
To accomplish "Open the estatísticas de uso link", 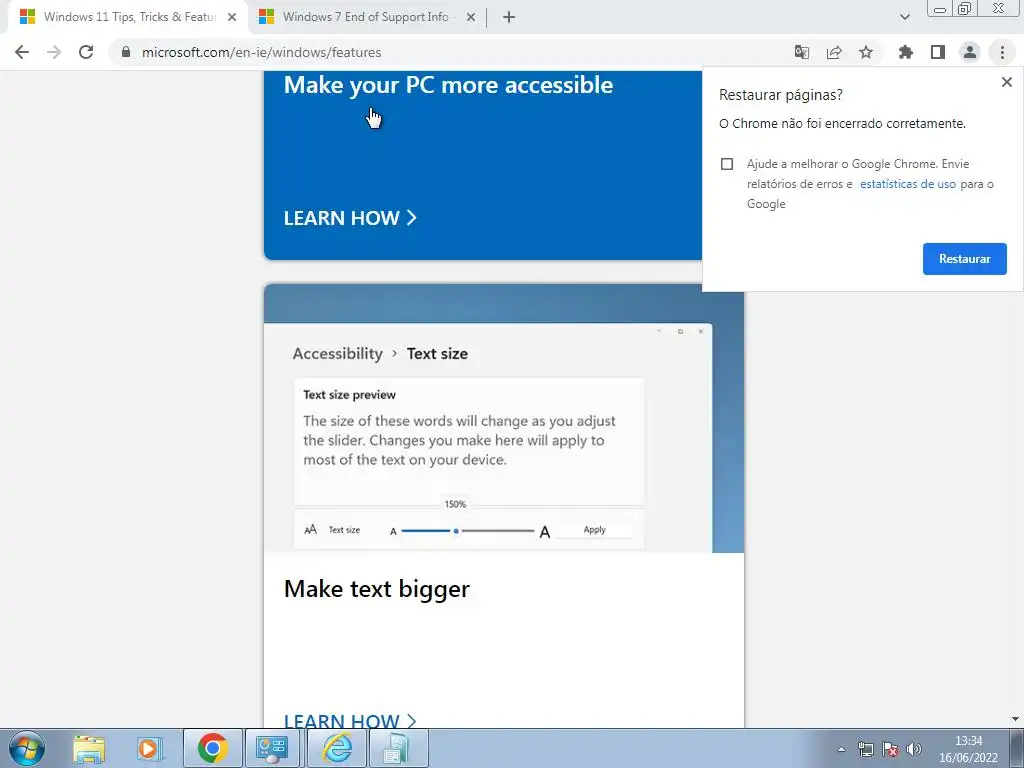I will (x=908, y=184).
